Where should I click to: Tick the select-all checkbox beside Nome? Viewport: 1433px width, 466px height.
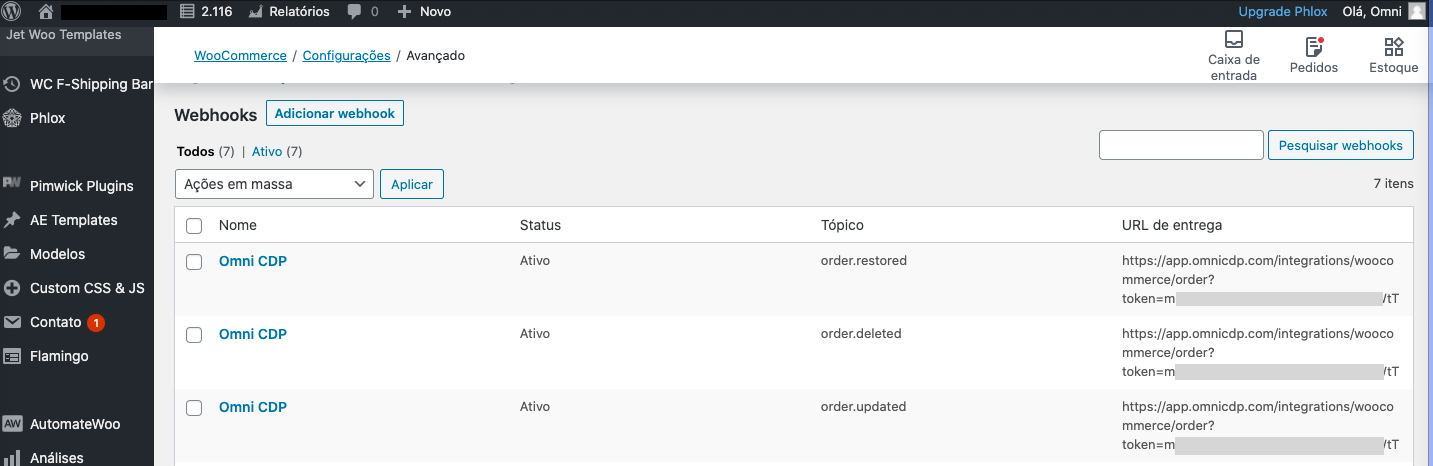194,226
